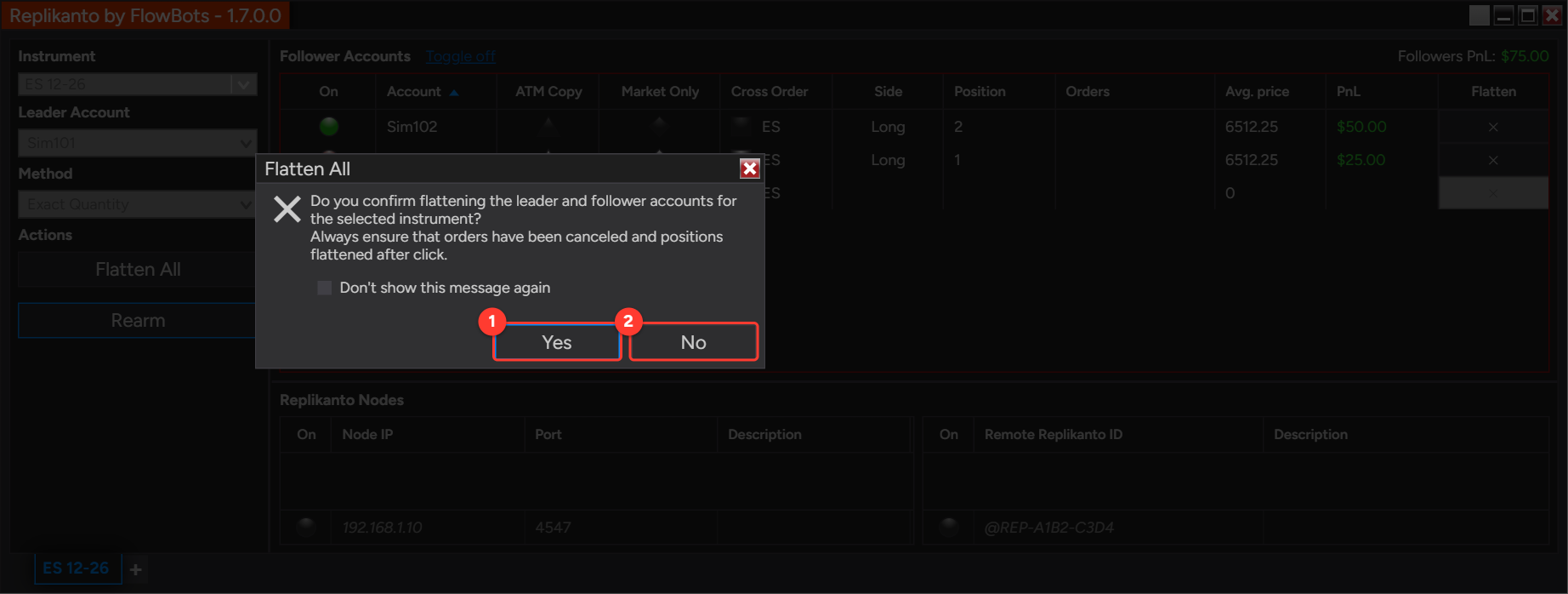Image resolution: width=1568 pixels, height=594 pixels.
Task: Expand the Method dropdown showing Exact Quantity
Action: tap(137, 204)
